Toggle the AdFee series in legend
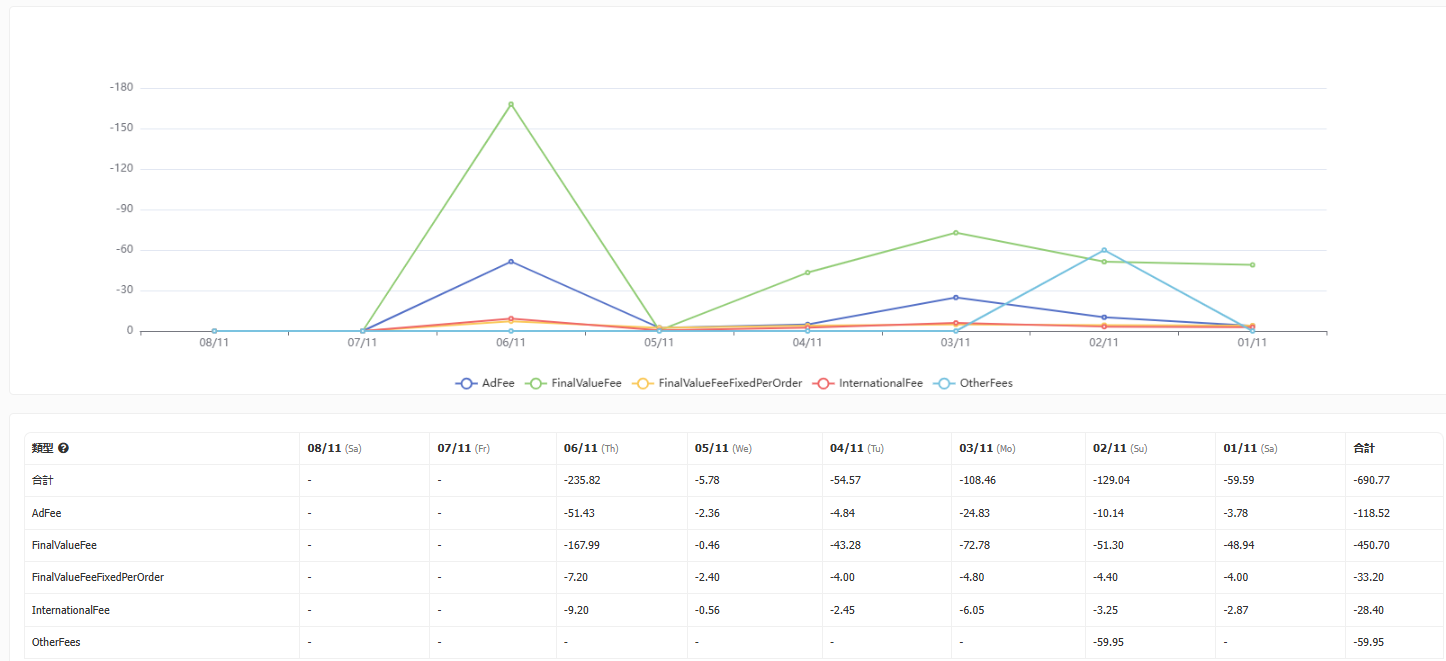The width and height of the screenshot is (1446, 661). (x=485, y=383)
